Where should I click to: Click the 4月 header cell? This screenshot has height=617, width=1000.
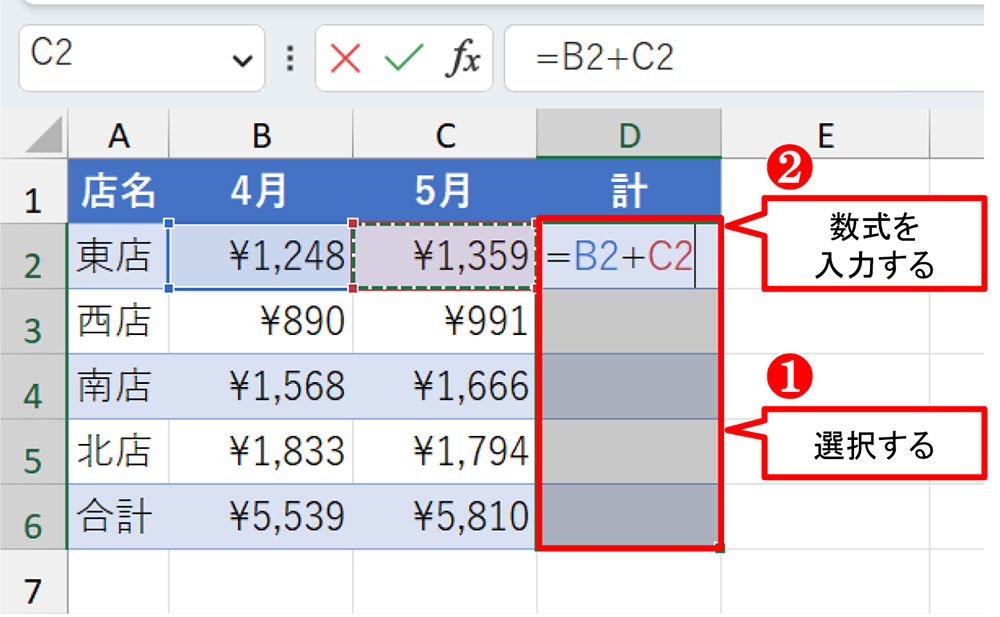pyautogui.click(x=261, y=191)
